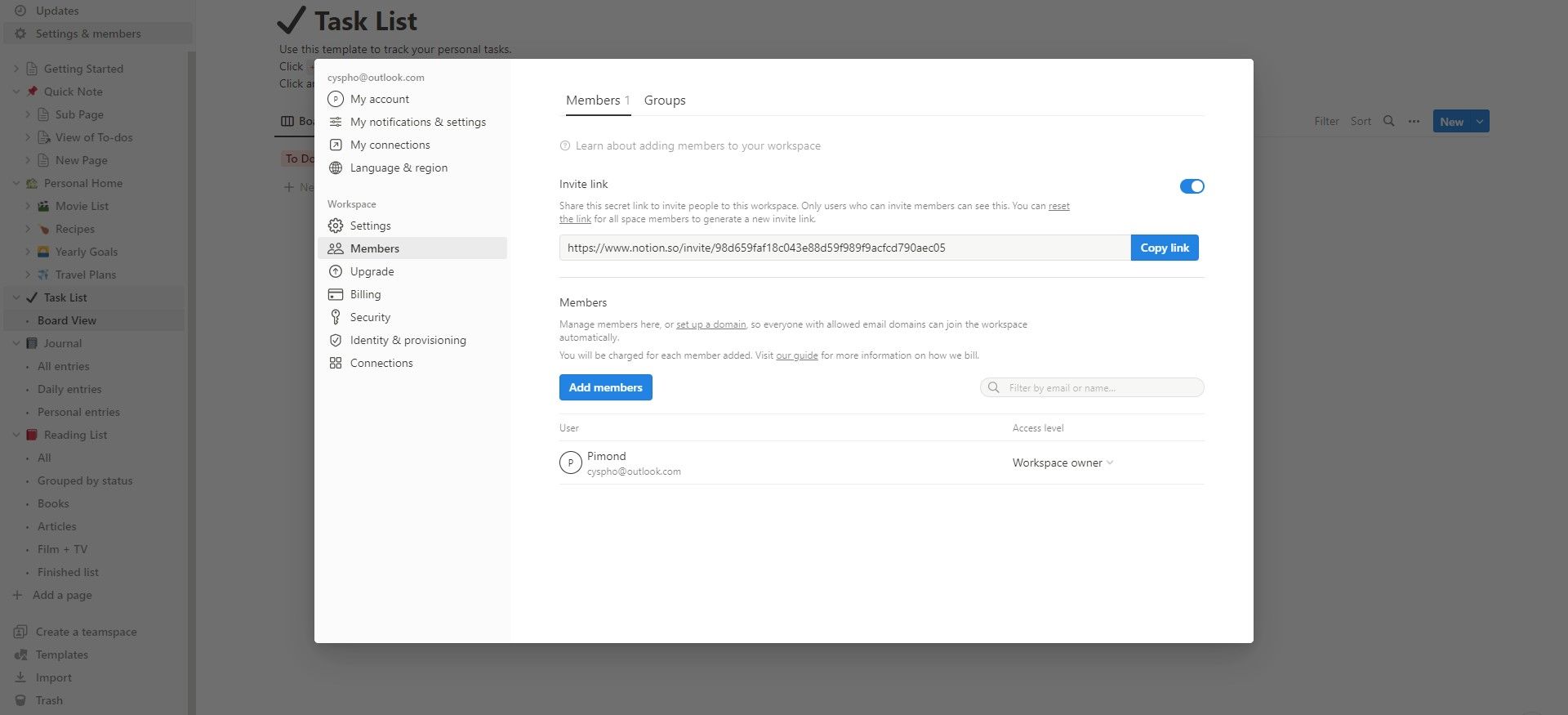Click the Reading List red book icon
Image resolution: width=1568 pixels, height=715 pixels.
tap(32, 435)
